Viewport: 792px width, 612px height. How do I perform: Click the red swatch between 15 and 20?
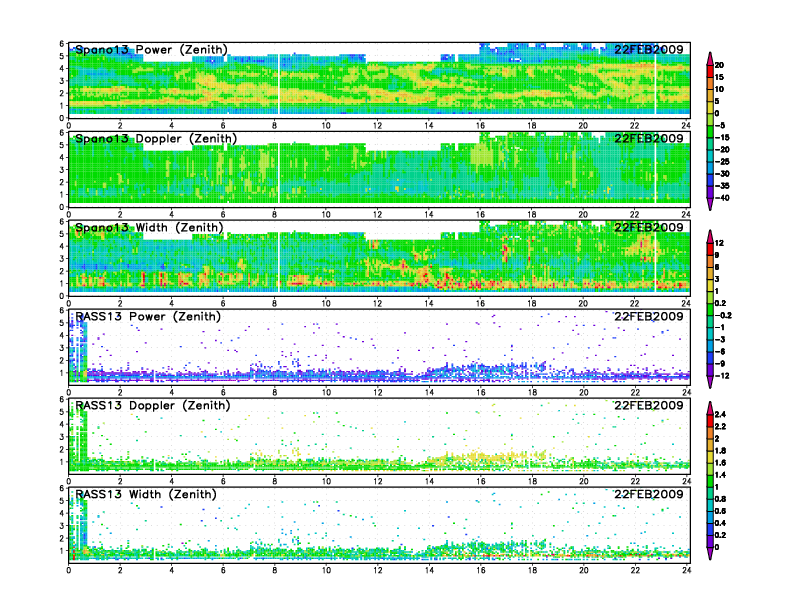point(710,71)
